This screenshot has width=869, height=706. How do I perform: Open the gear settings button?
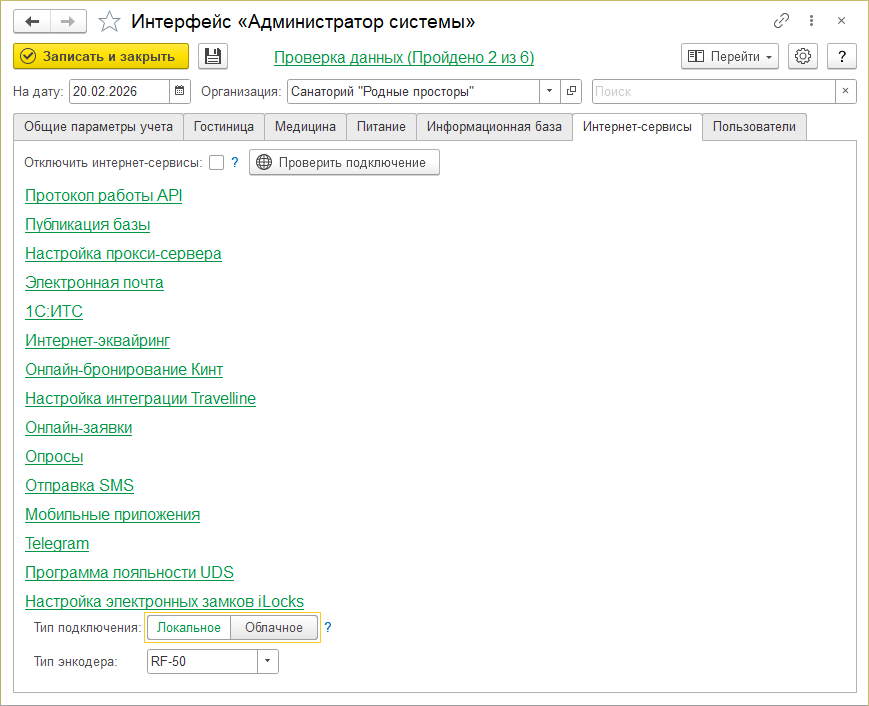803,57
